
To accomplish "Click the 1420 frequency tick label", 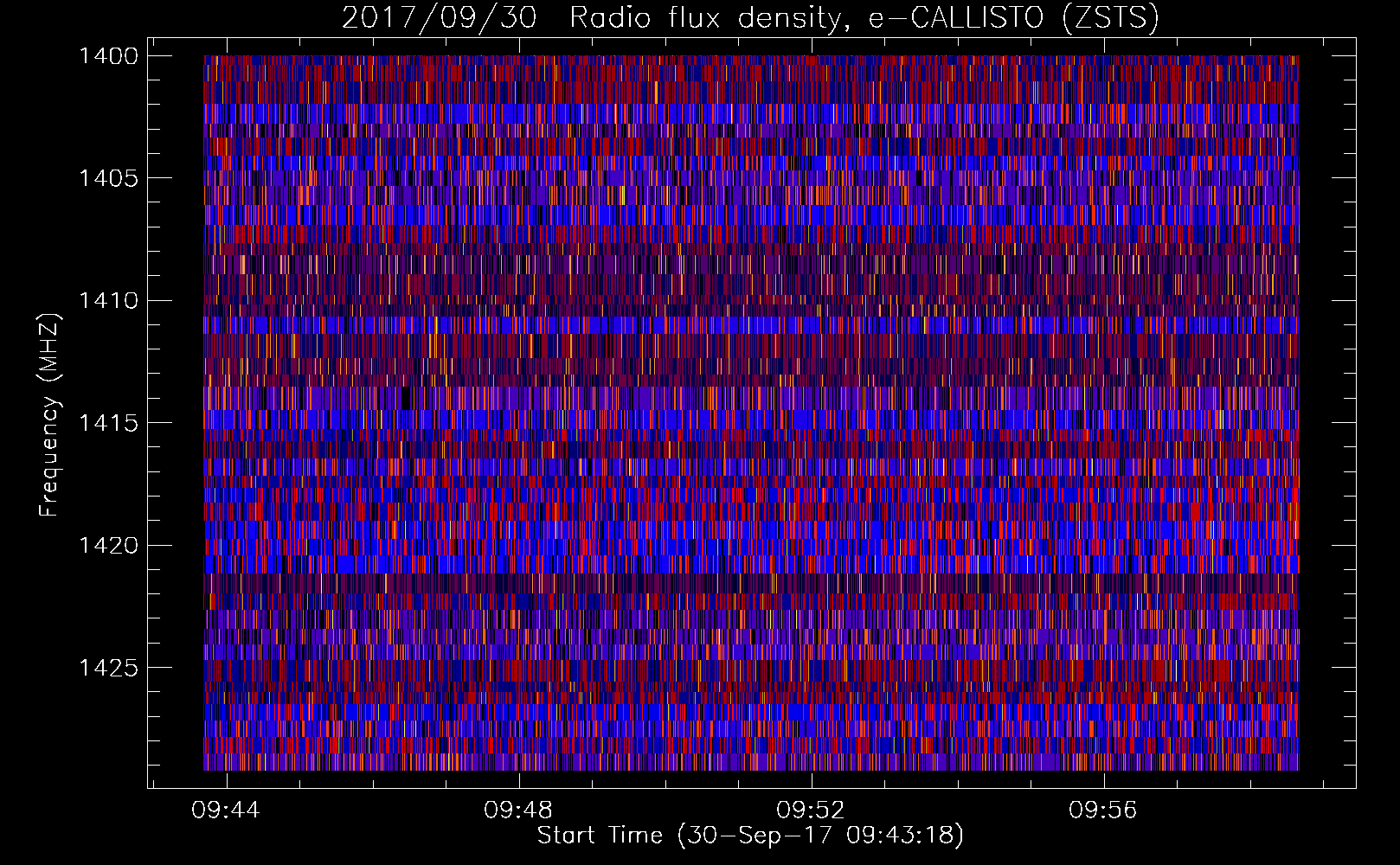I will pyautogui.click(x=108, y=546).
